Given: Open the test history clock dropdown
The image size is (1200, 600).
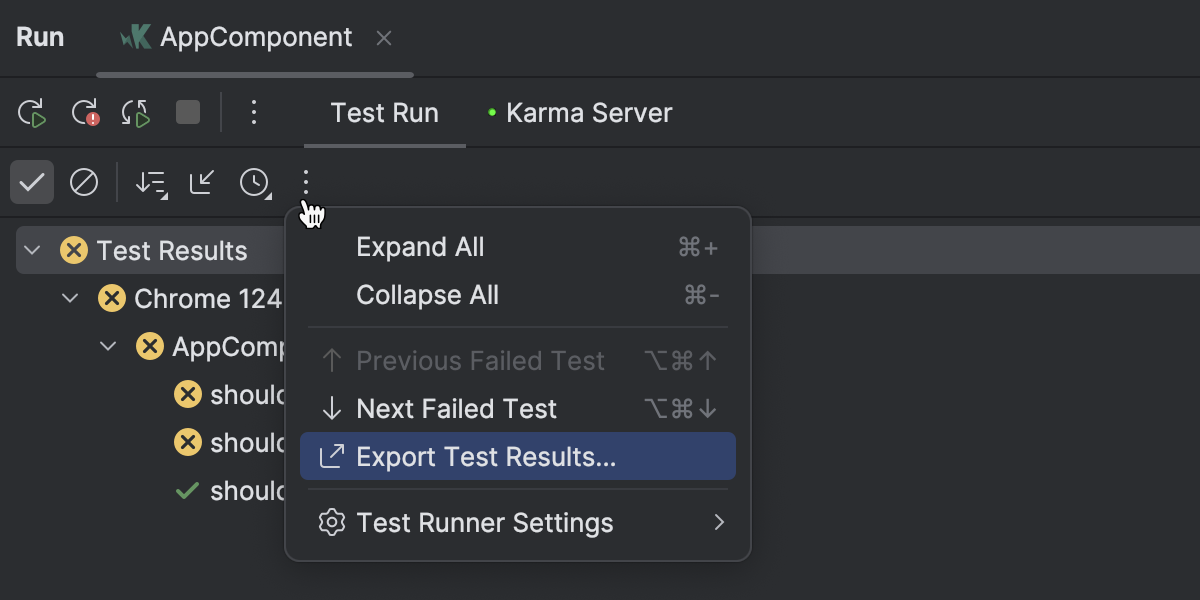Looking at the screenshot, I should click(255, 183).
